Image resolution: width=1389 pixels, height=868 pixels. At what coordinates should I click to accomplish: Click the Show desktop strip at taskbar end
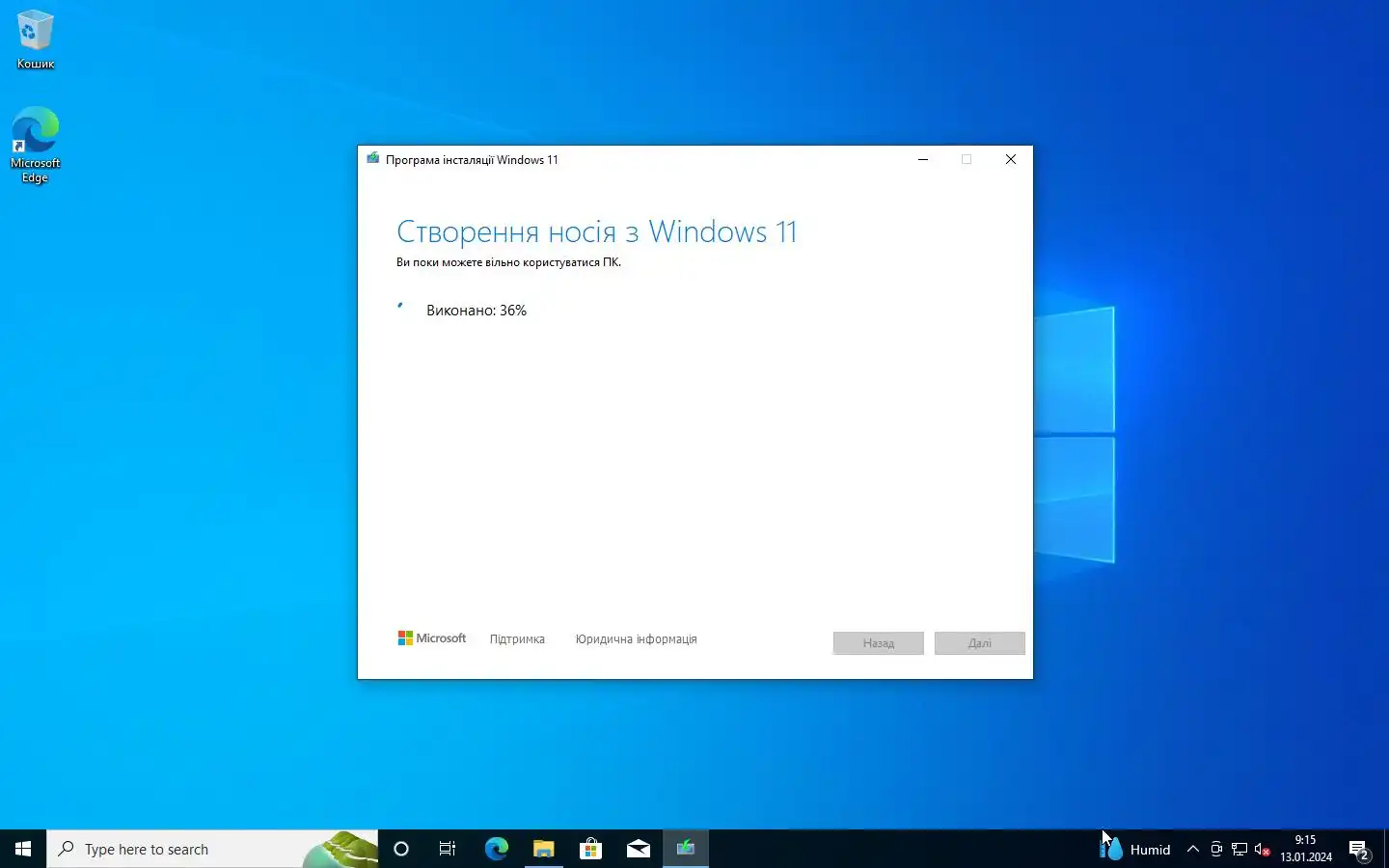pos(1386,849)
